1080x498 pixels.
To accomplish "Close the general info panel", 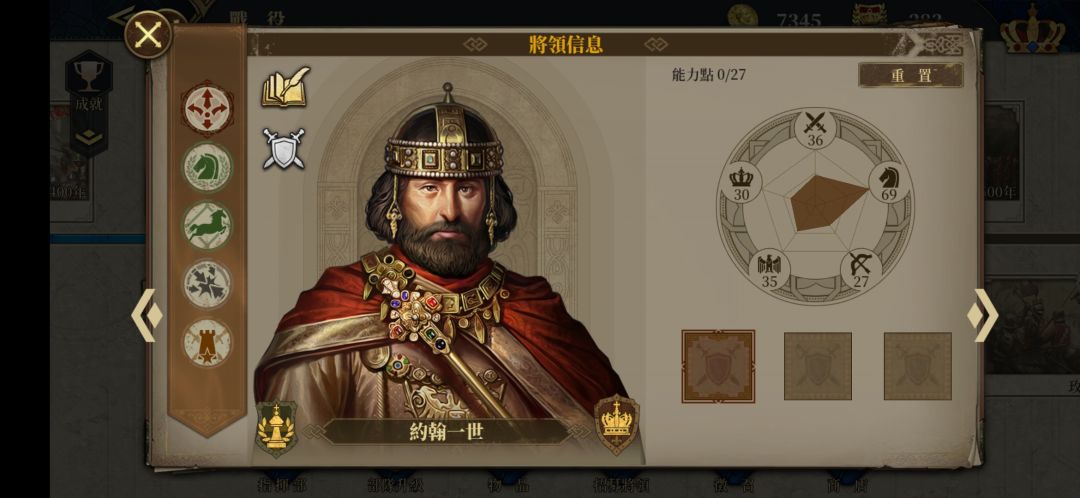I will click(148, 34).
